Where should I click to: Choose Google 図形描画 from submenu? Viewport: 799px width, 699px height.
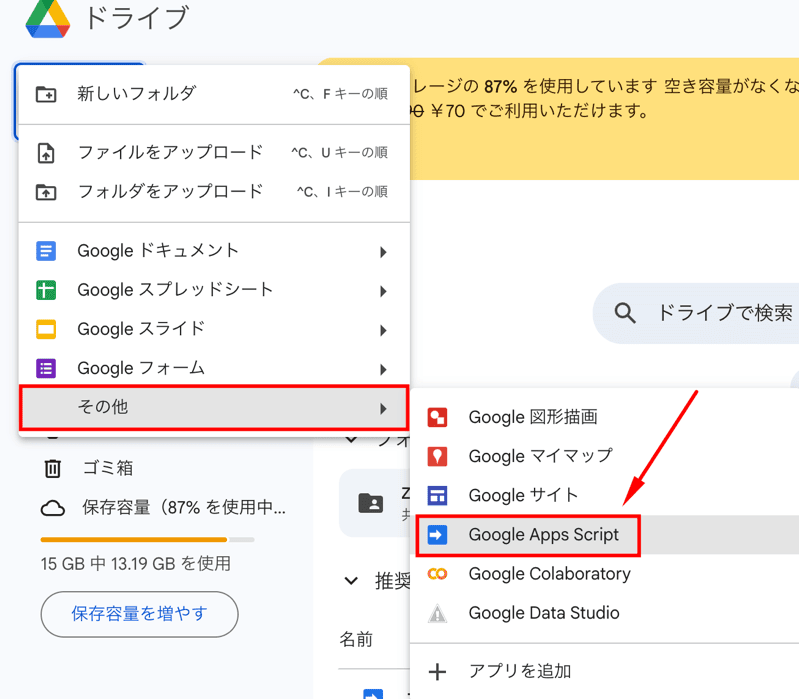coord(606,417)
